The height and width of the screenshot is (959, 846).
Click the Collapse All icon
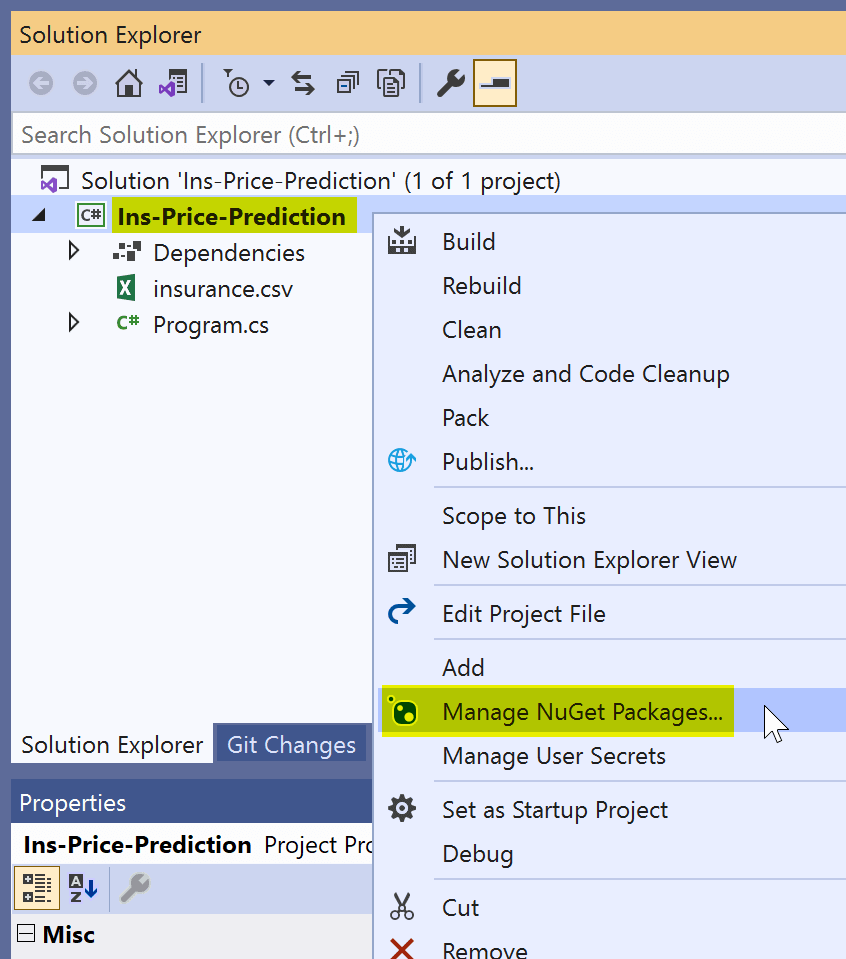click(x=347, y=83)
